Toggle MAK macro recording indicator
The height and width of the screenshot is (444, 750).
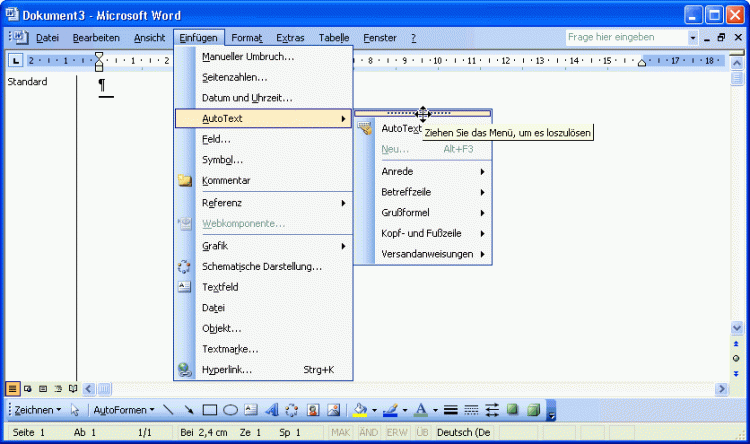340,431
